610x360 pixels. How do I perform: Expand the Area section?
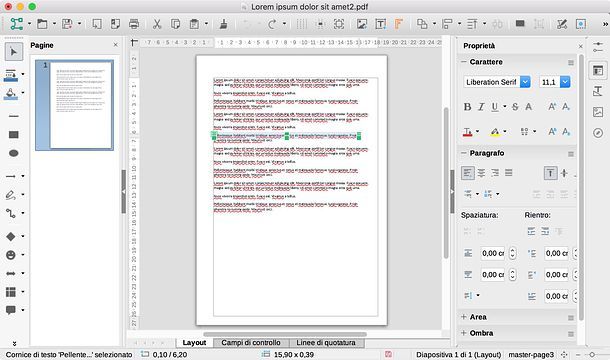[x=464, y=317]
